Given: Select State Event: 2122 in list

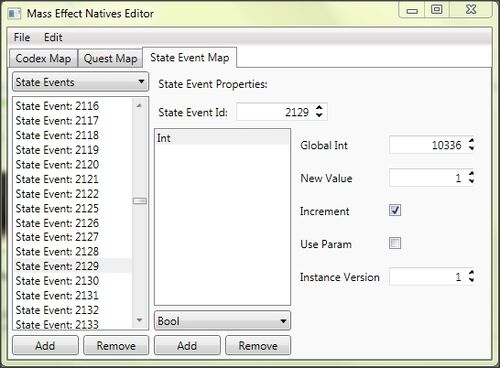Looking at the screenshot, I should pos(73,194).
